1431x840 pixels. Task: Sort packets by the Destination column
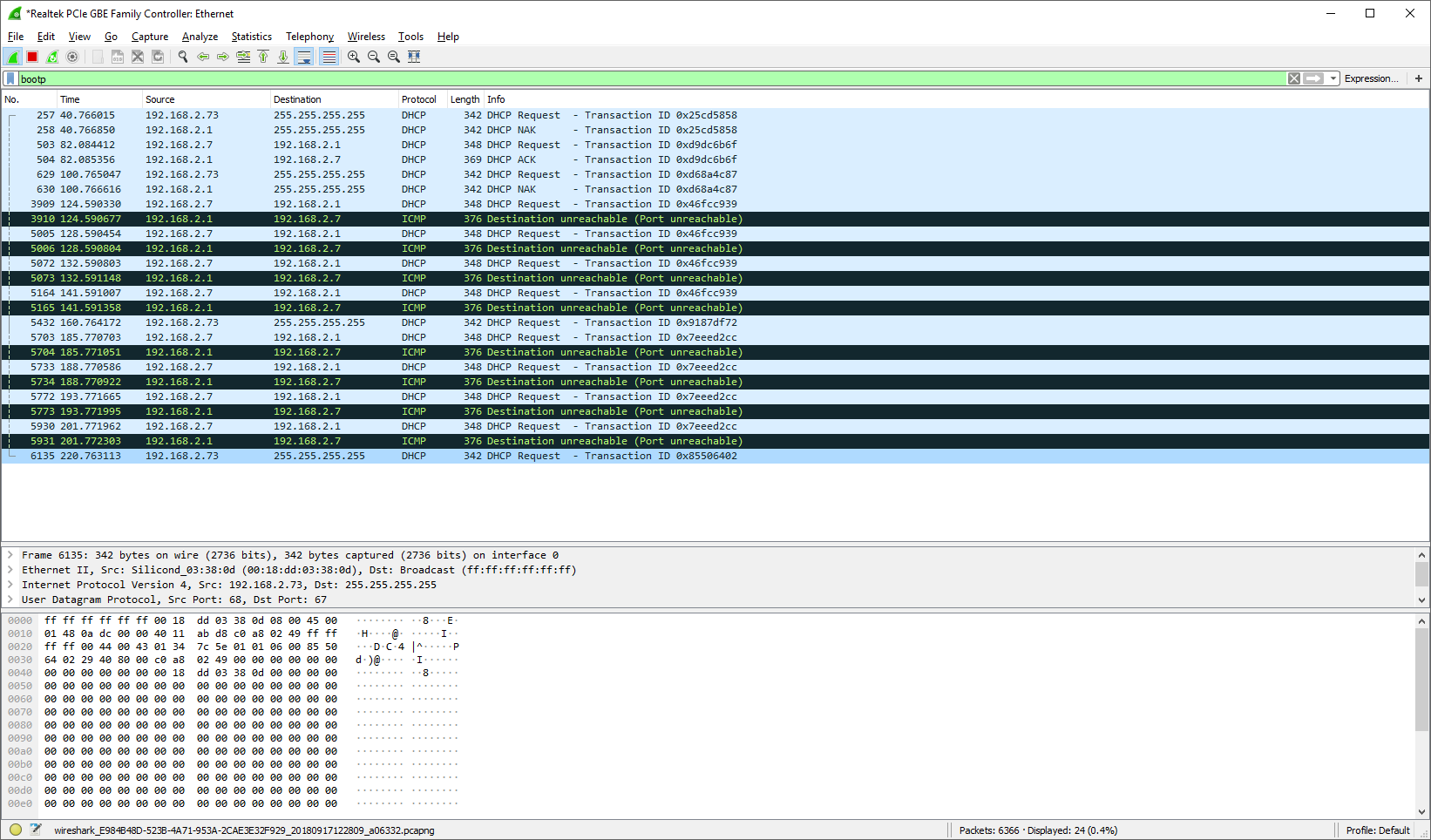coord(334,99)
